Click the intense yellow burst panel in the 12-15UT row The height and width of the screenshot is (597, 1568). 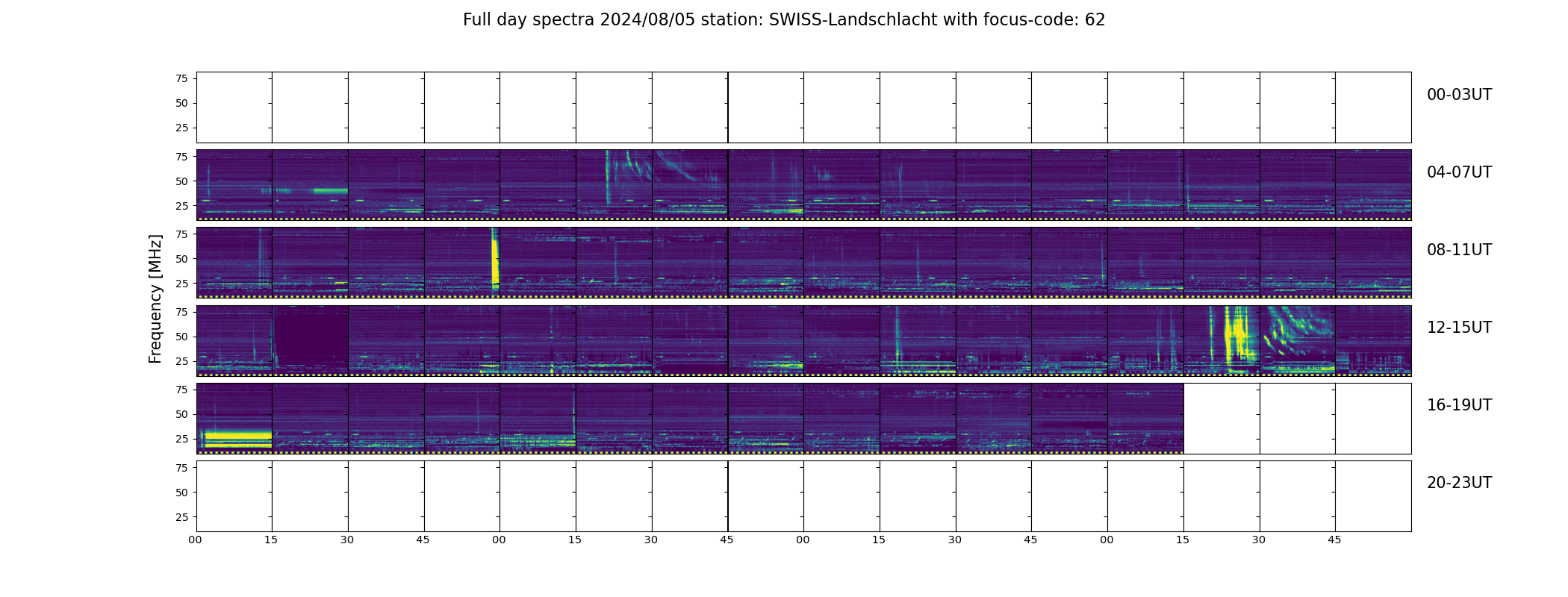1222,340
